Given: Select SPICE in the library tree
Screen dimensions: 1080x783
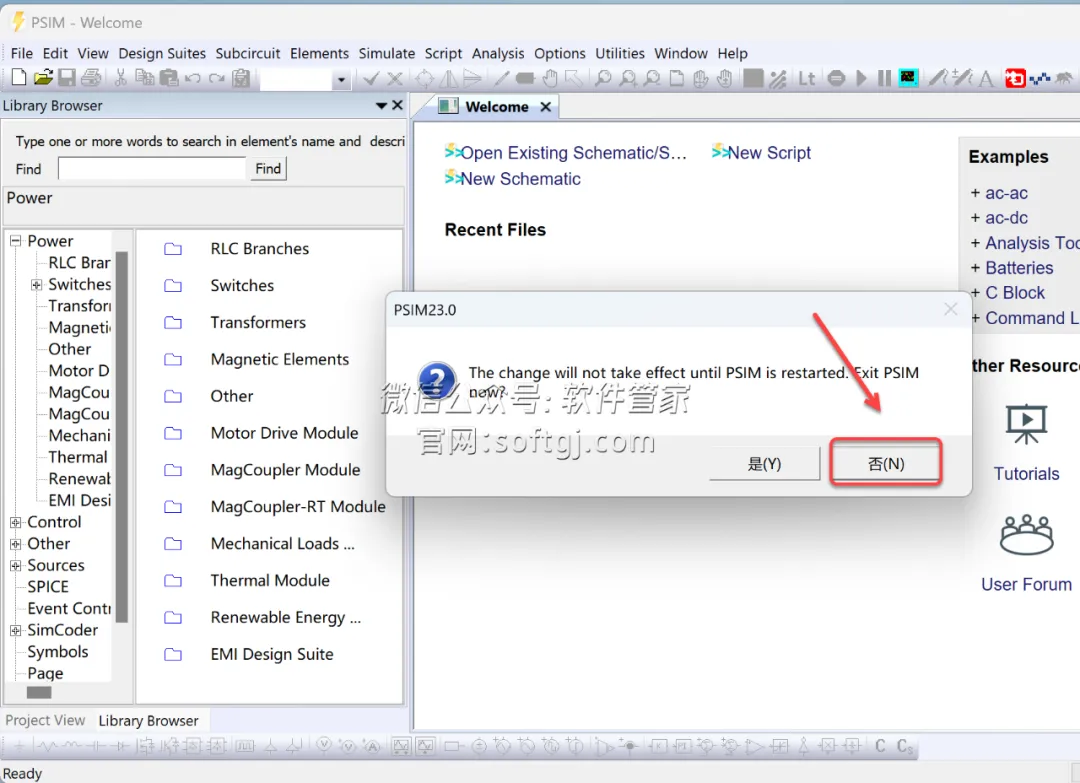Looking at the screenshot, I should pos(48,587).
